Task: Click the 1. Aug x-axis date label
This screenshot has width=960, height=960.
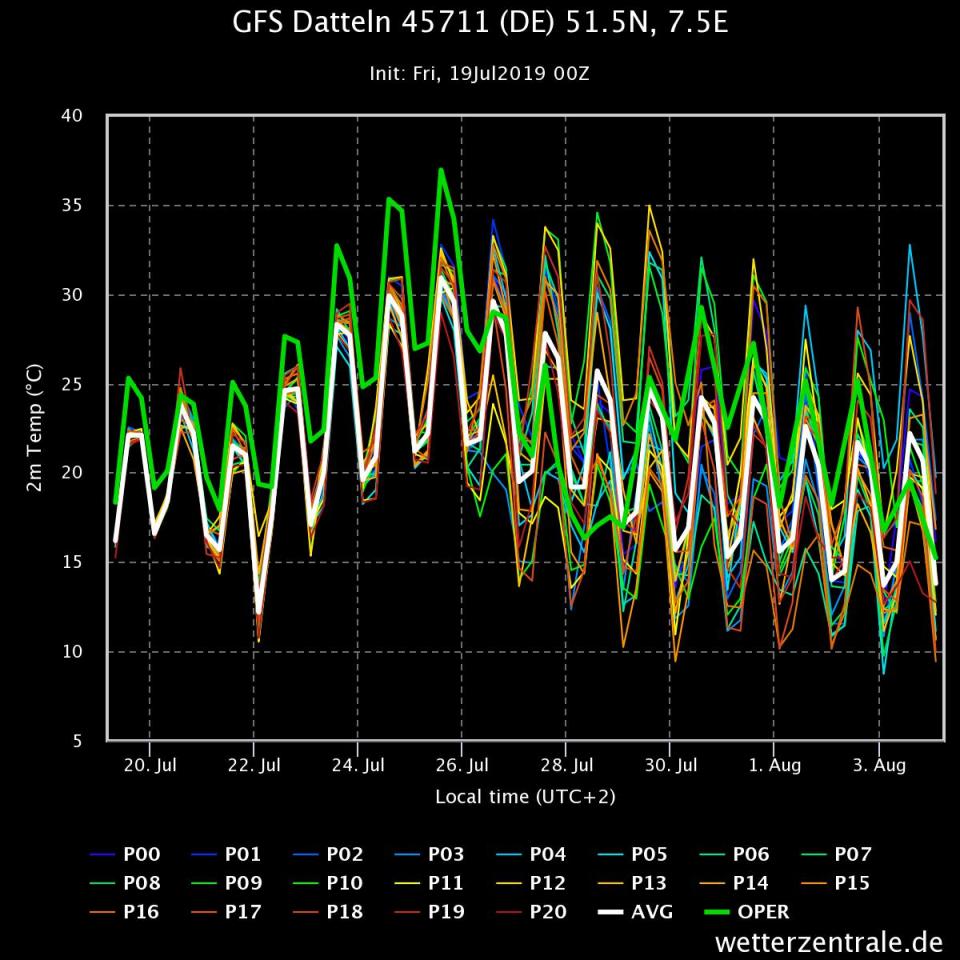Action: click(x=774, y=766)
